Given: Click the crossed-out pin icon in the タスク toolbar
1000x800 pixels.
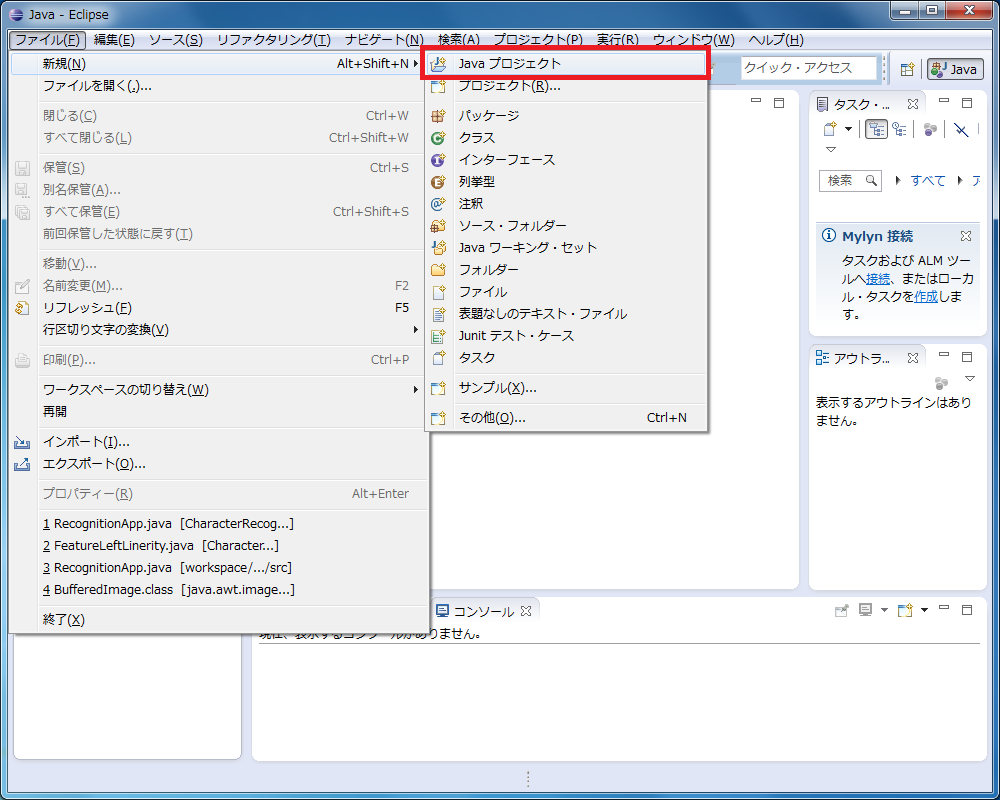Looking at the screenshot, I should click(960, 130).
